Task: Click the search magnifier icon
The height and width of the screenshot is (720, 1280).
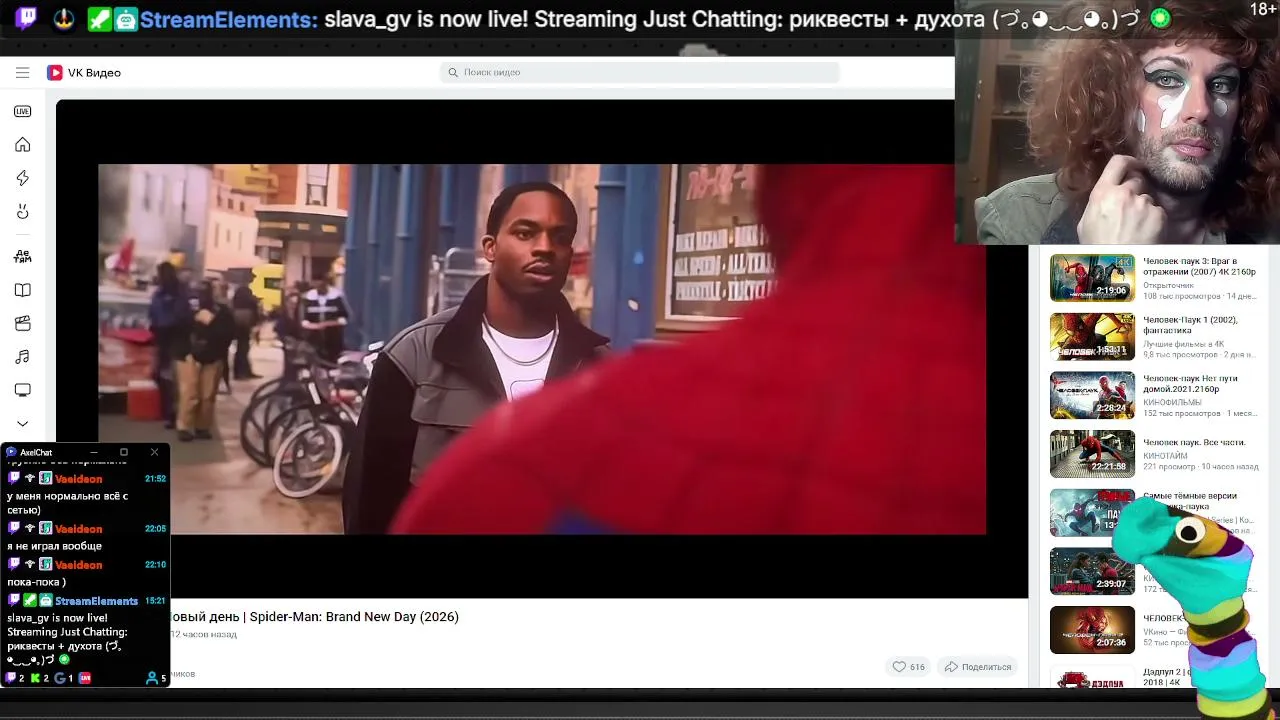Action: click(453, 72)
